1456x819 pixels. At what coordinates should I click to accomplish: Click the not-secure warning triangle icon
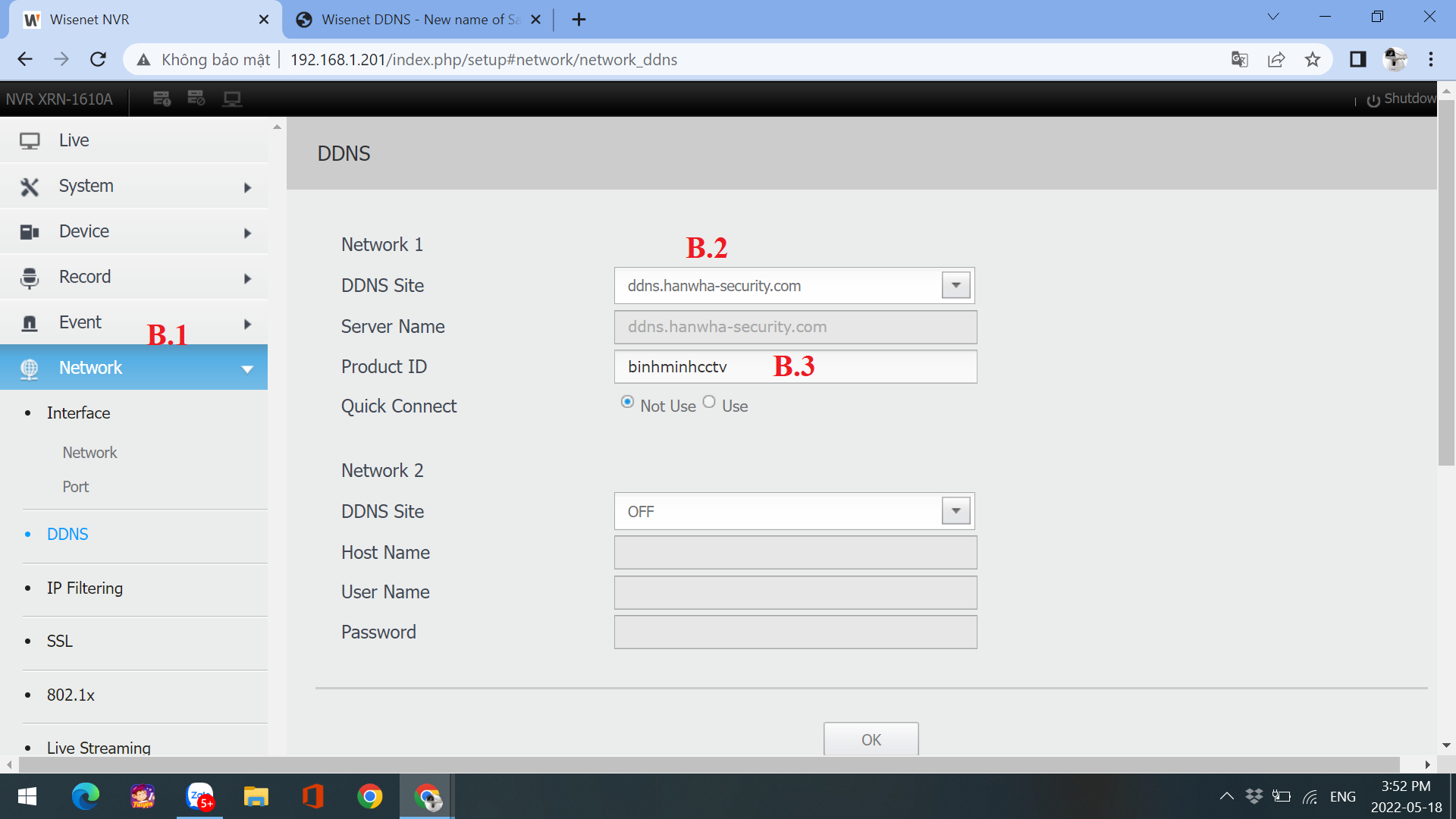tap(143, 60)
